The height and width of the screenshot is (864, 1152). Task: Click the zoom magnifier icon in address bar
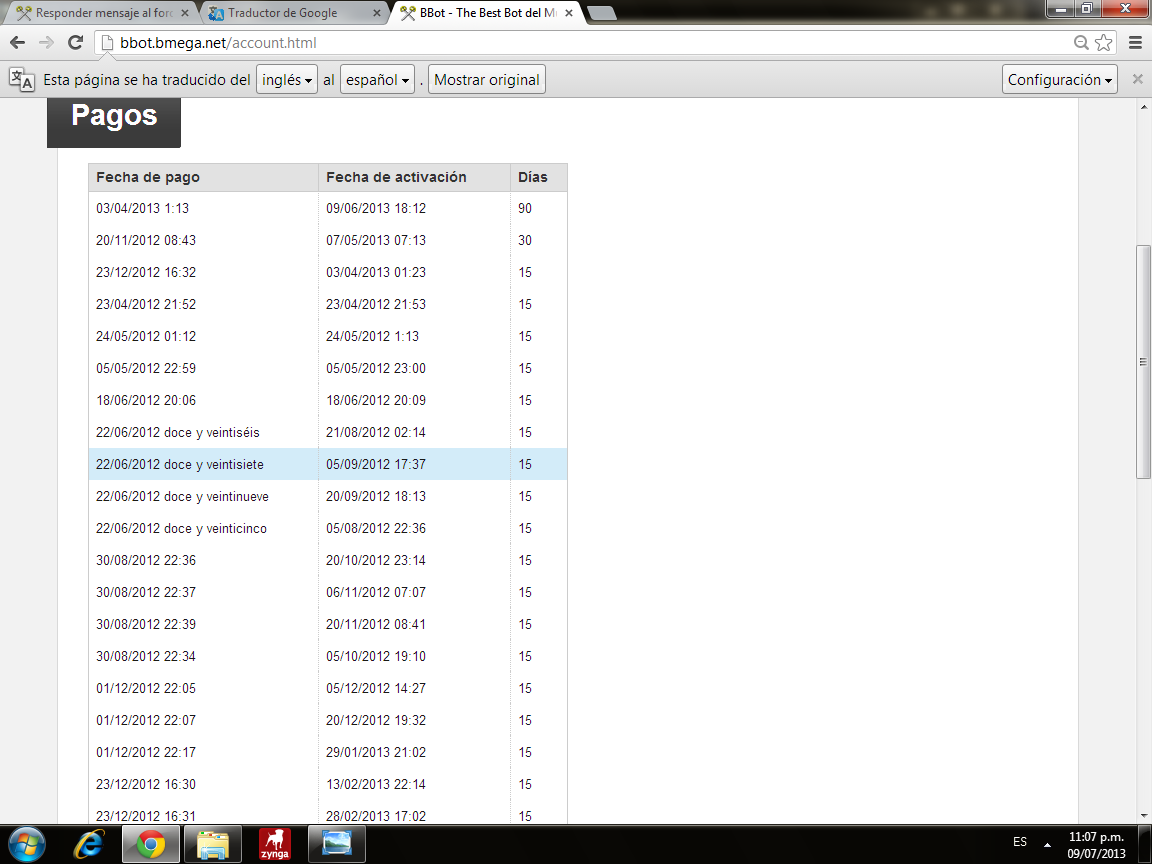pyautogui.click(x=1081, y=42)
